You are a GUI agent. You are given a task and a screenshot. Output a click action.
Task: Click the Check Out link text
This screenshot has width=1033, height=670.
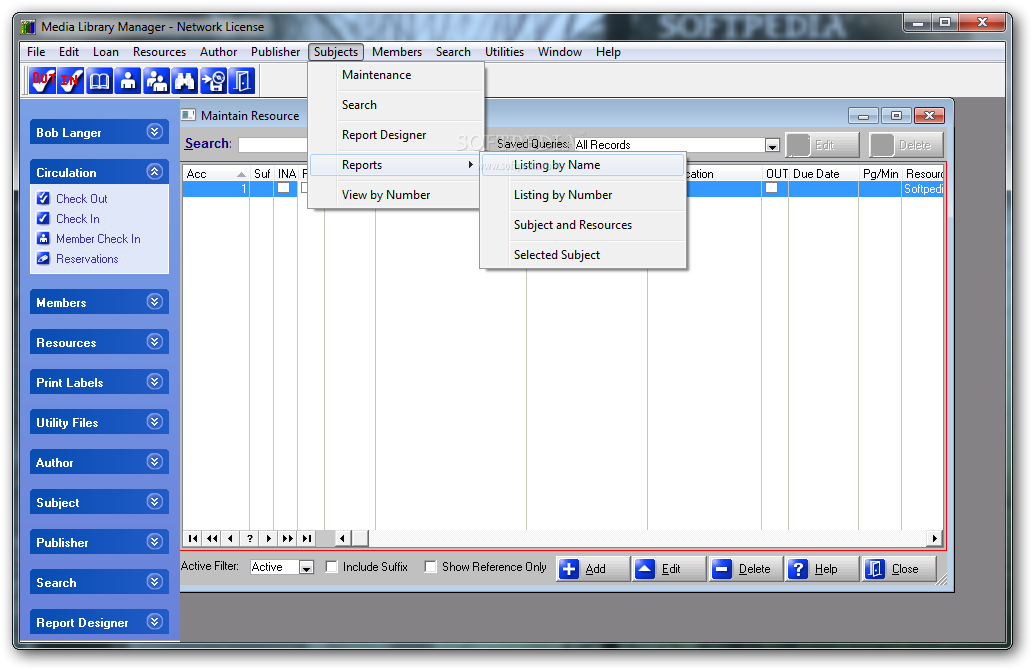82,198
